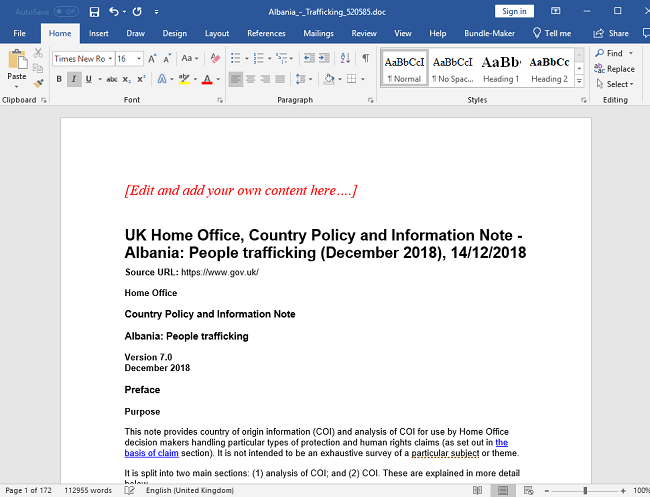This screenshot has height=497, width=650.
Task: Open the References tab
Action: point(266,34)
